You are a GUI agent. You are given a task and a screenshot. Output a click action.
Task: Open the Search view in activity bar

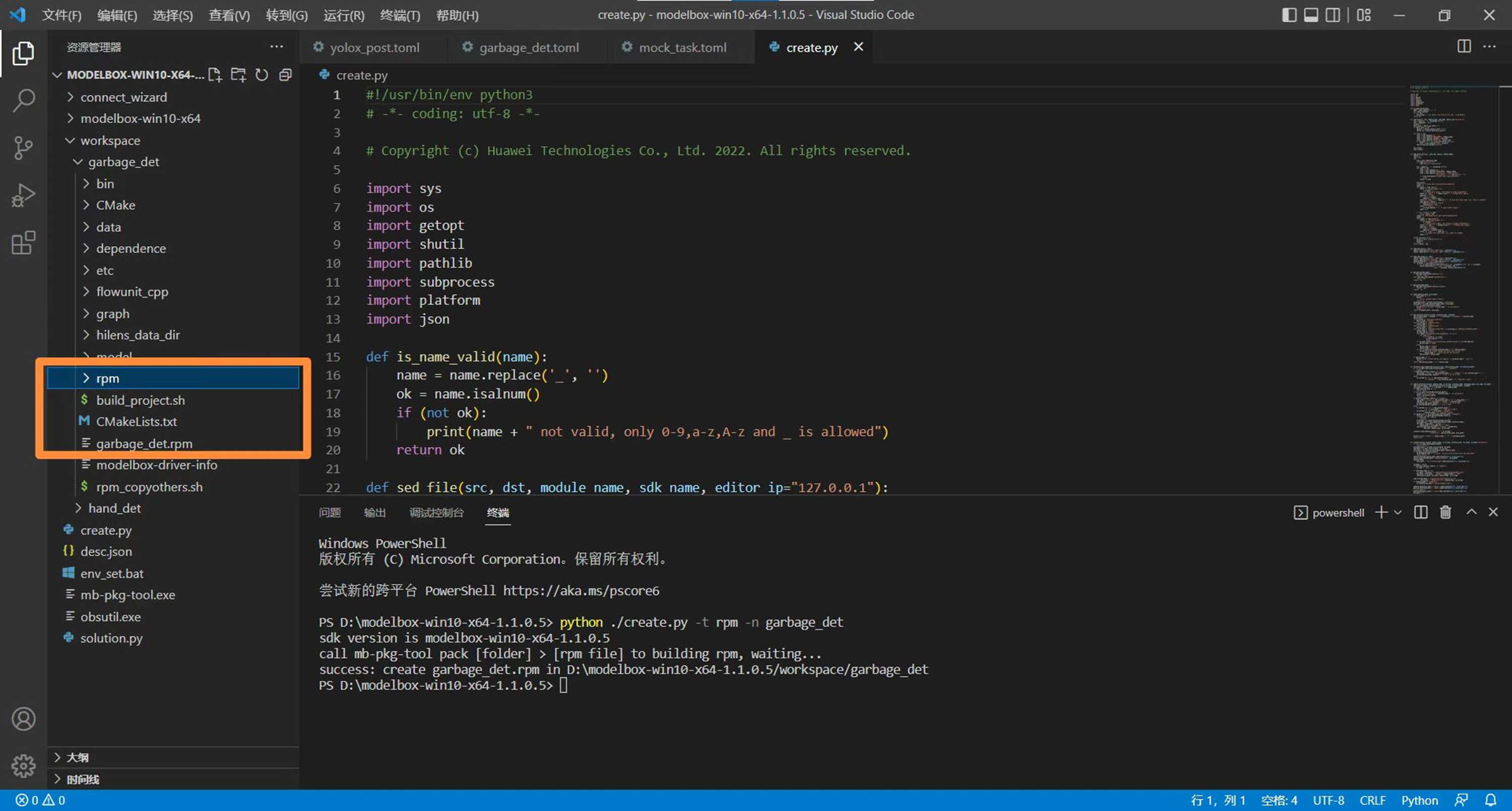point(24,100)
